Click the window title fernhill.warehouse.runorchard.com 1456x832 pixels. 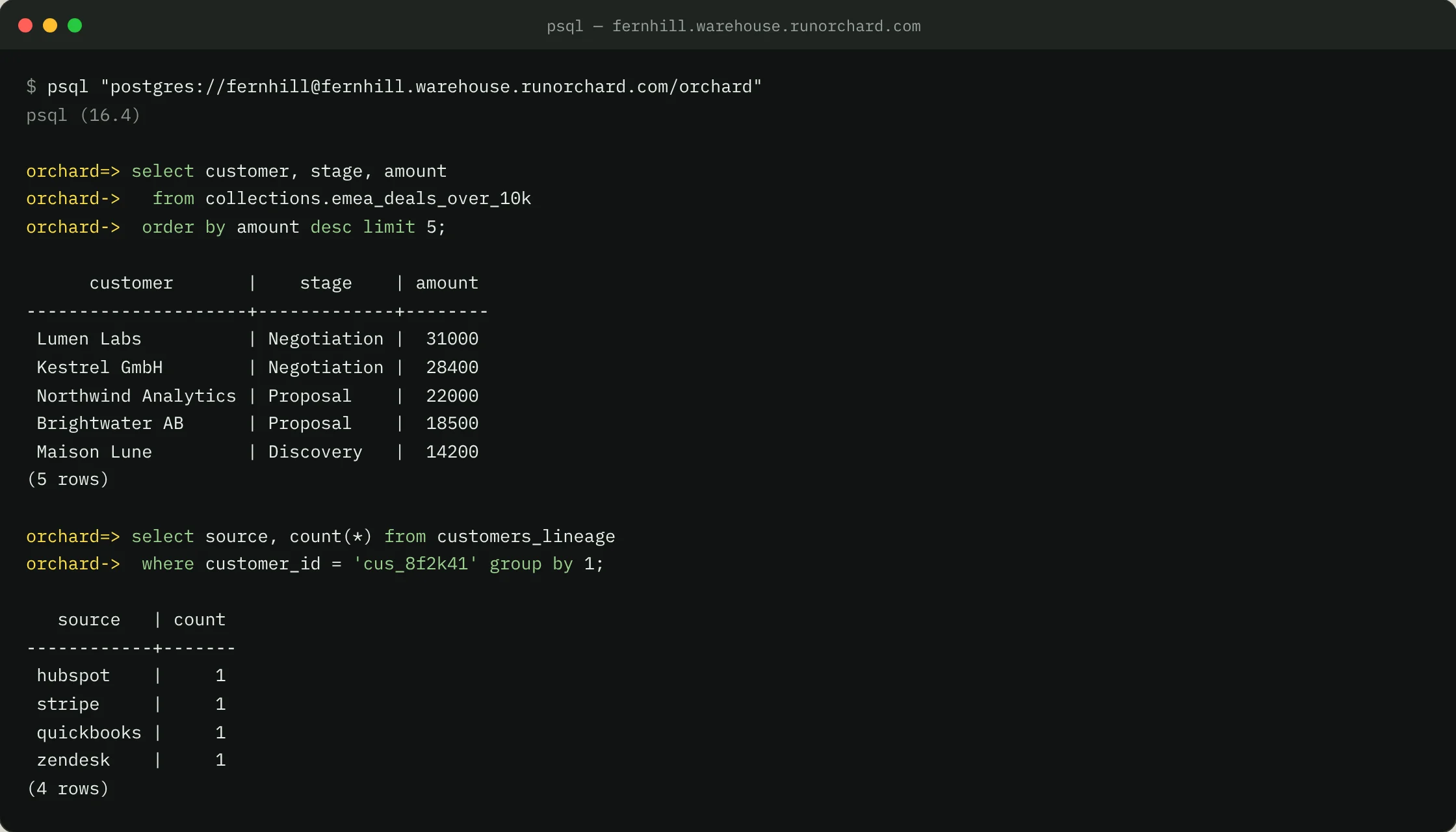tap(733, 26)
